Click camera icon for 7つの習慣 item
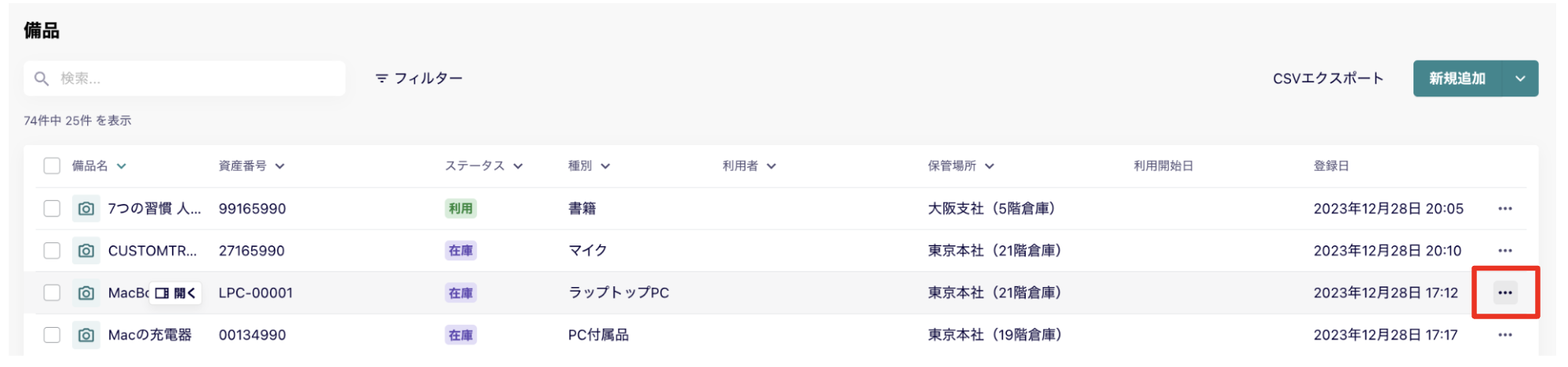The height and width of the screenshot is (367, 1568). [x=86, y=209]
